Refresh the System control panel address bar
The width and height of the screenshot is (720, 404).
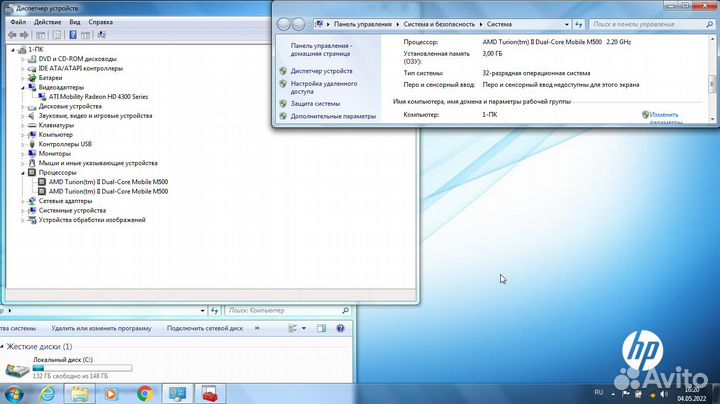click(x=579, y=24)
